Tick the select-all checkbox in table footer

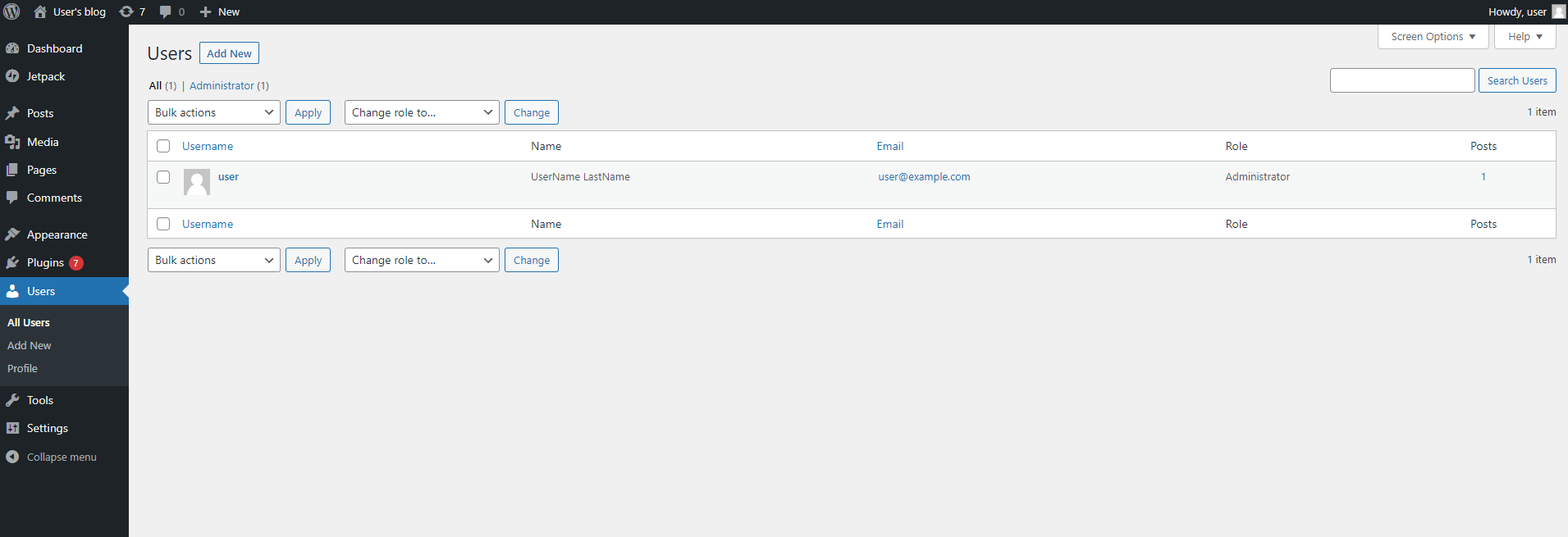pos(163,224)
